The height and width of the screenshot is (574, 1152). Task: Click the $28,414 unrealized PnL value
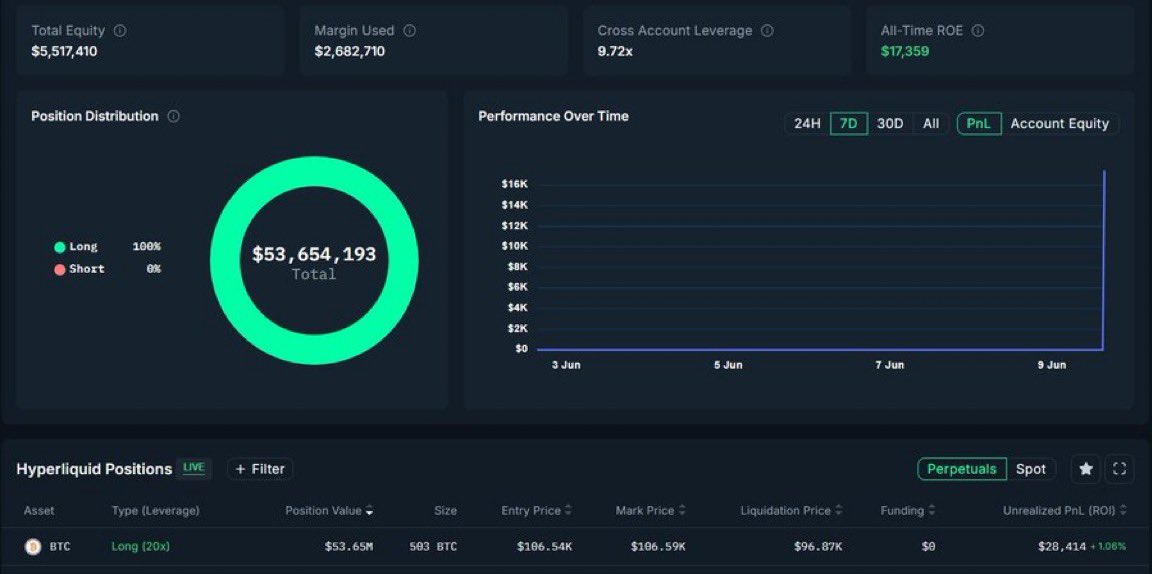point(1062,547)
